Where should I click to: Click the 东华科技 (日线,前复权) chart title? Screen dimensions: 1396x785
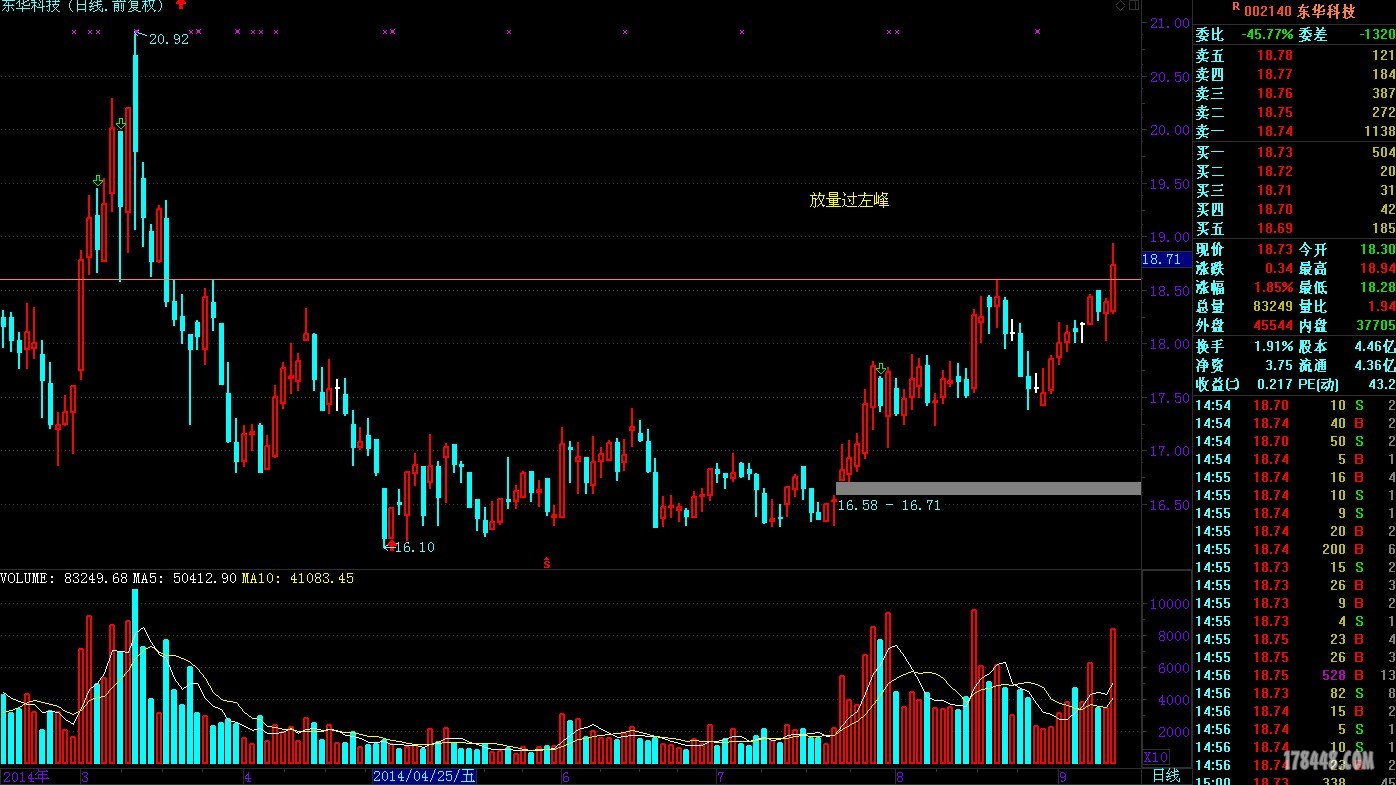coord(83,7)
